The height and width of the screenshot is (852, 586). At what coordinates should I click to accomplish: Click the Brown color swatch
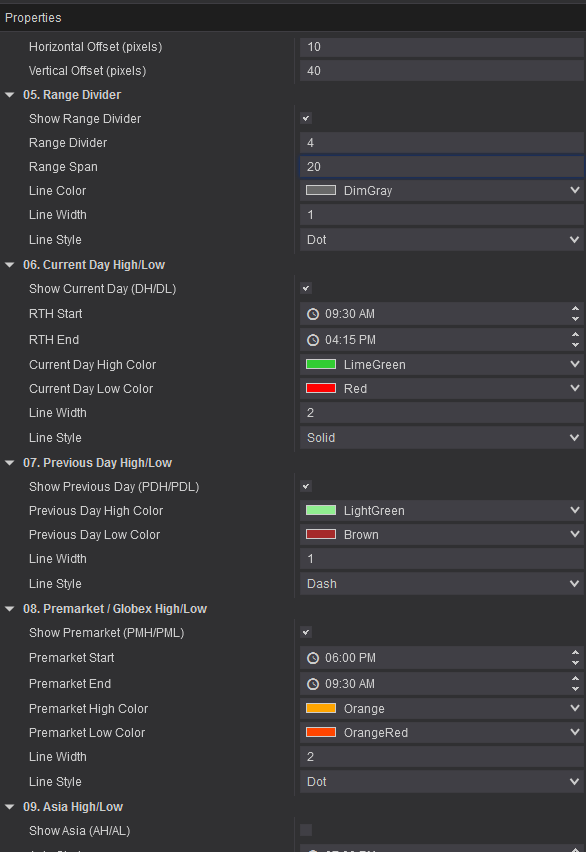(x=321, y=535)
